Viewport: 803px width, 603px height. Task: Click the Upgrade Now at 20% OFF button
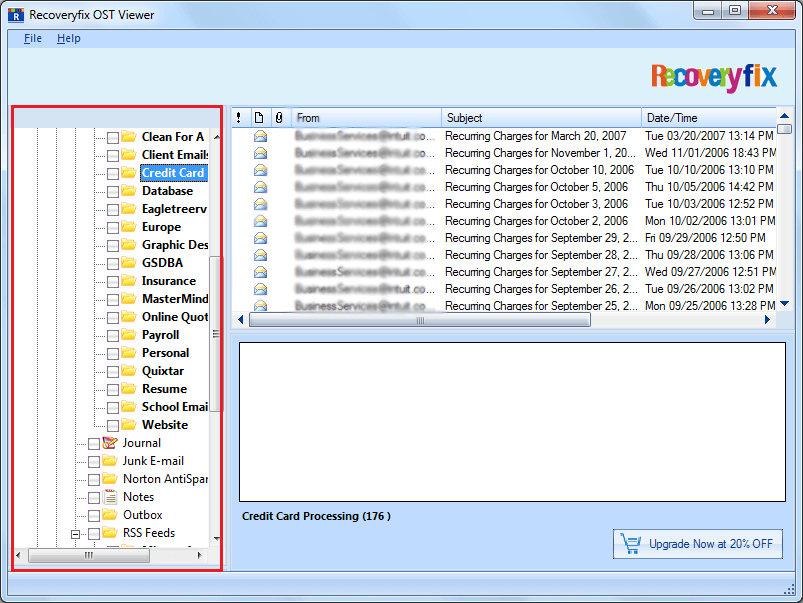[698, 544]
